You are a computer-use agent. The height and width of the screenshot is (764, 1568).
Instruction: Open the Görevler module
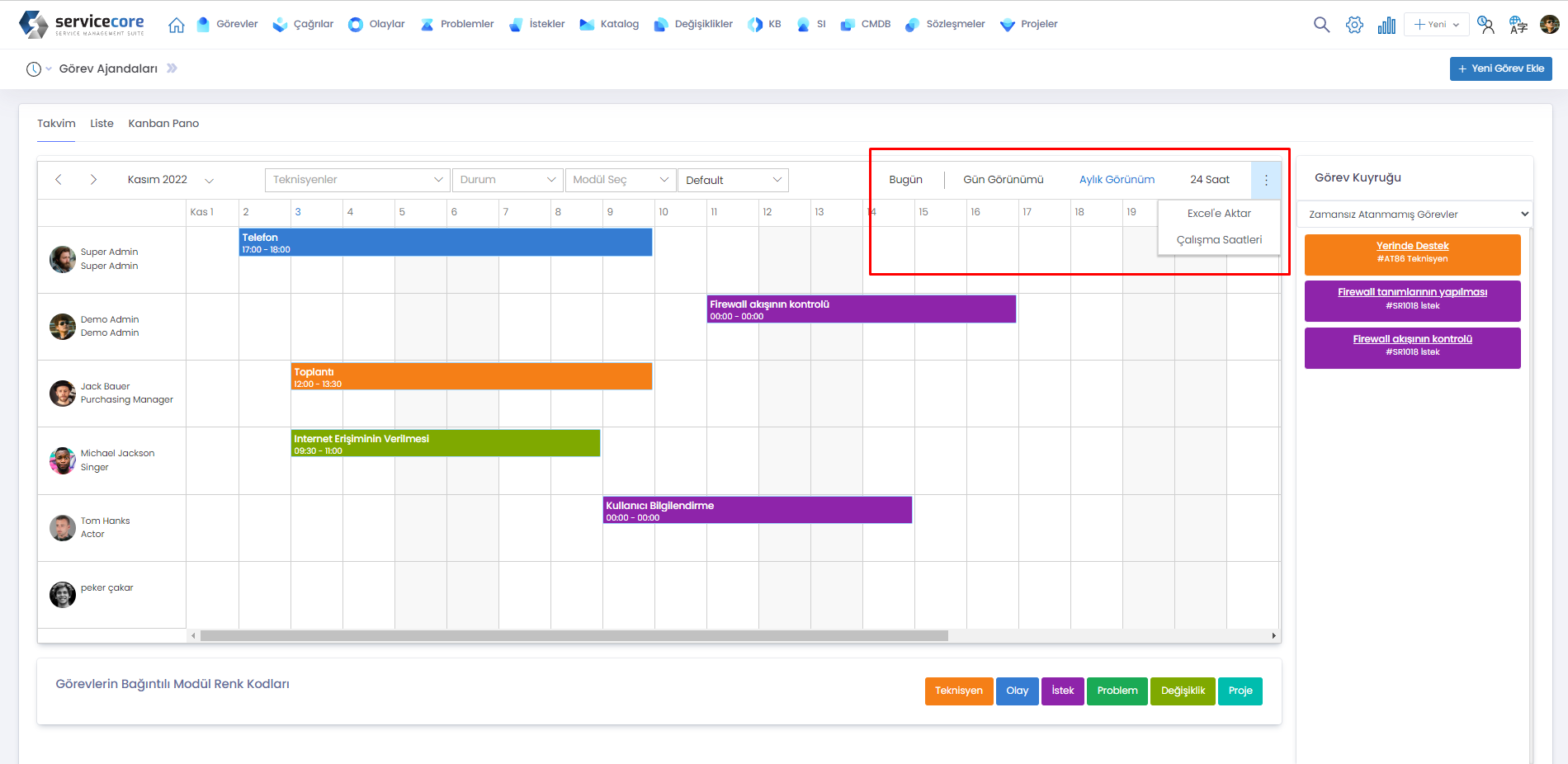228,24
